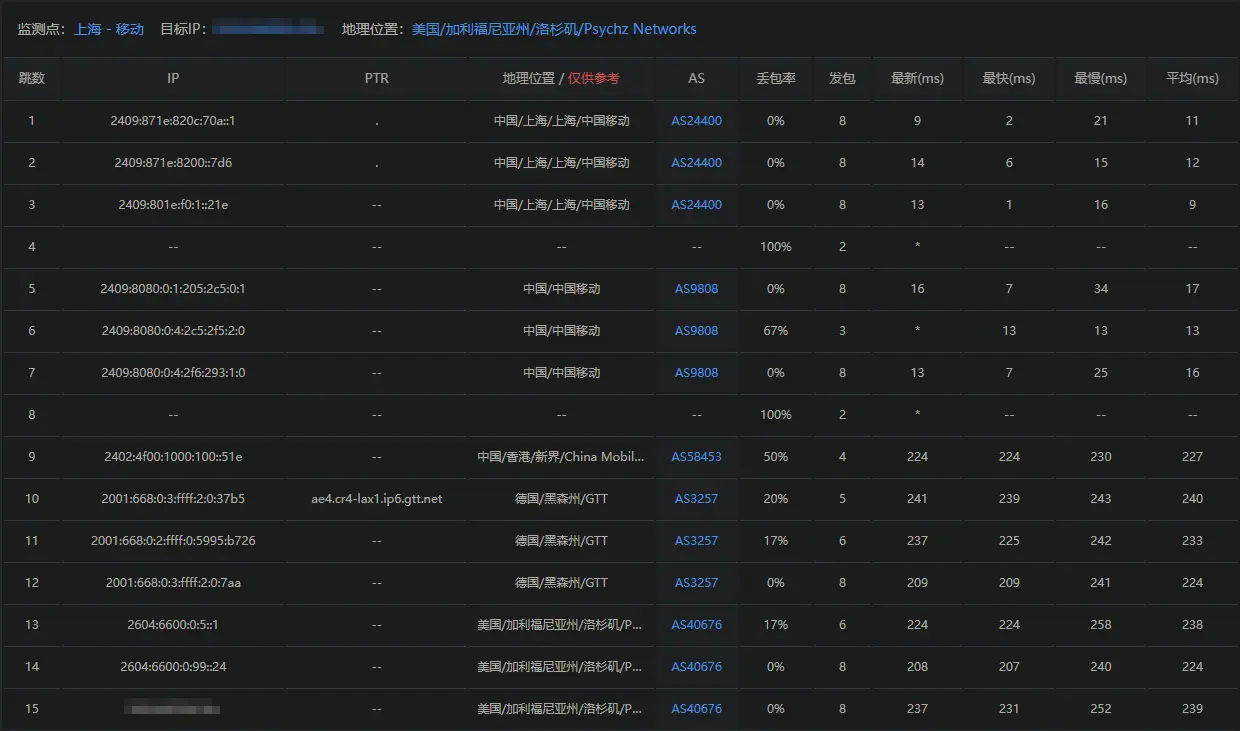Click IP address 2409:871e:820c:70a::1

coord(173,121)
